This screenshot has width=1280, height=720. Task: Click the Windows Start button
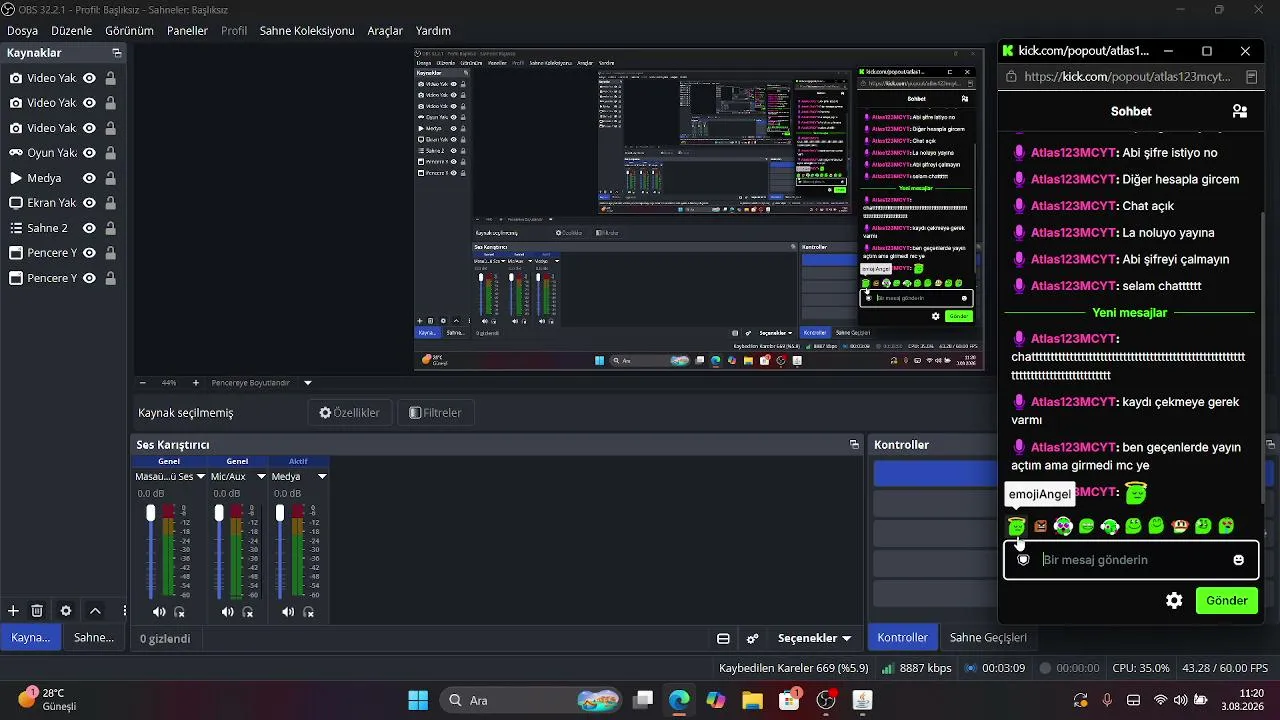point(418,700)
